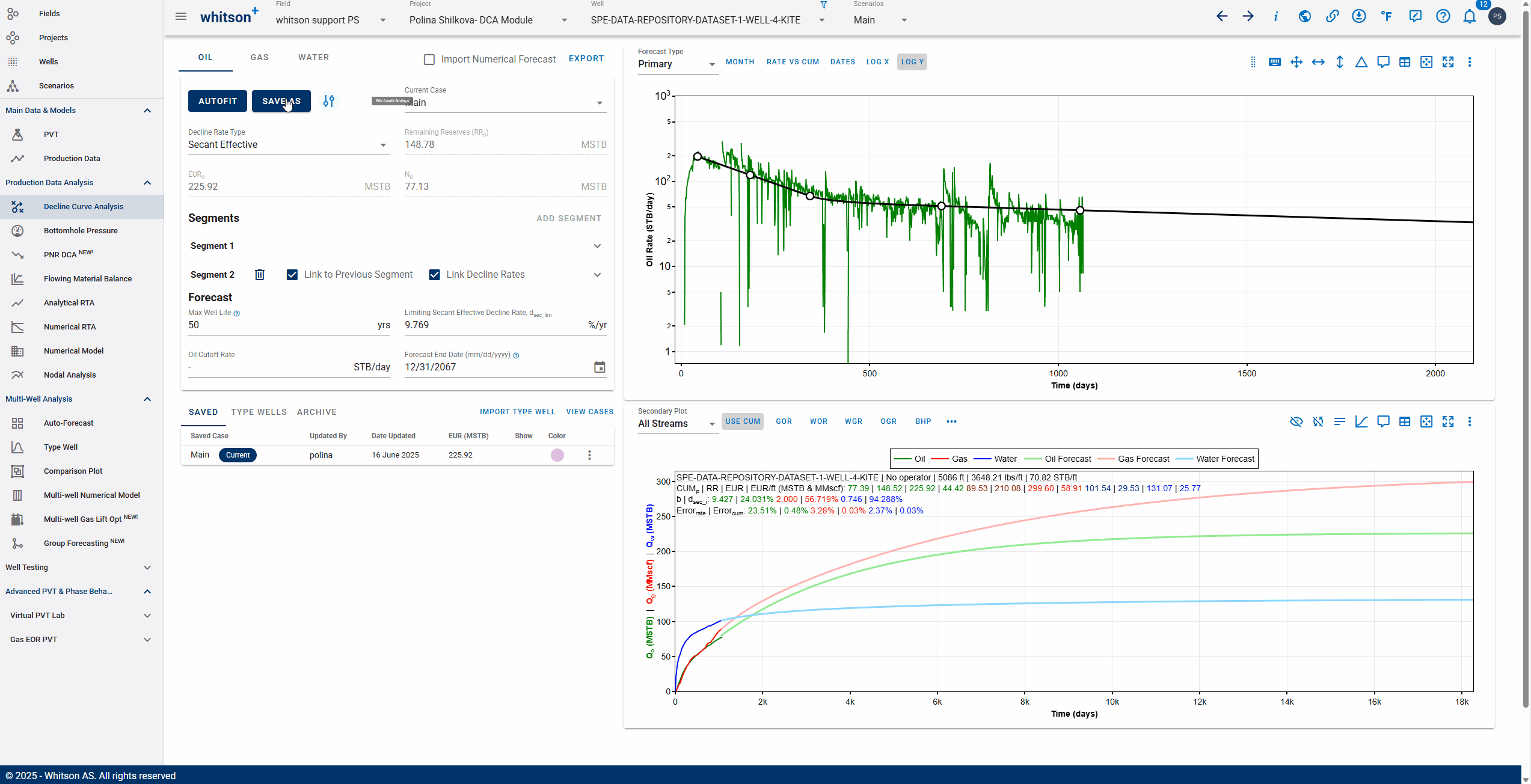1531x784 pixels.
Task: Switch to the GAS tab
Action: click(260, 58)
